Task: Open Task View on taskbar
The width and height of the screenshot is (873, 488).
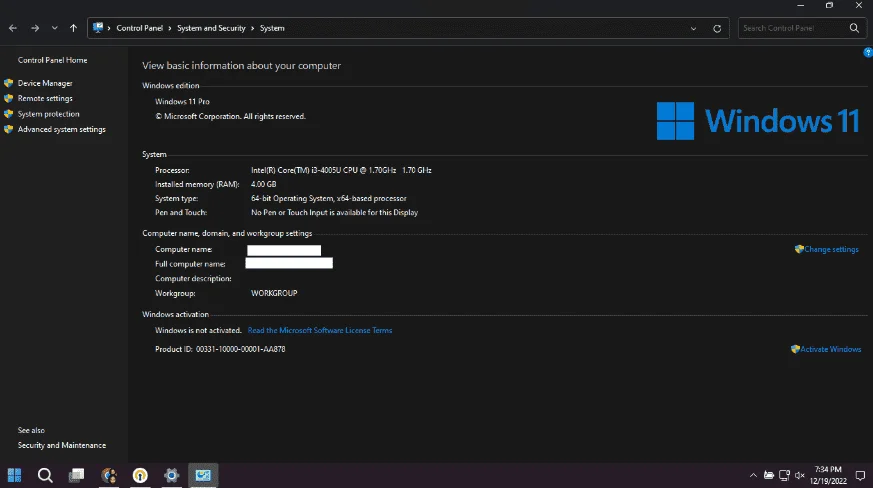Action: tap(76, 475)
